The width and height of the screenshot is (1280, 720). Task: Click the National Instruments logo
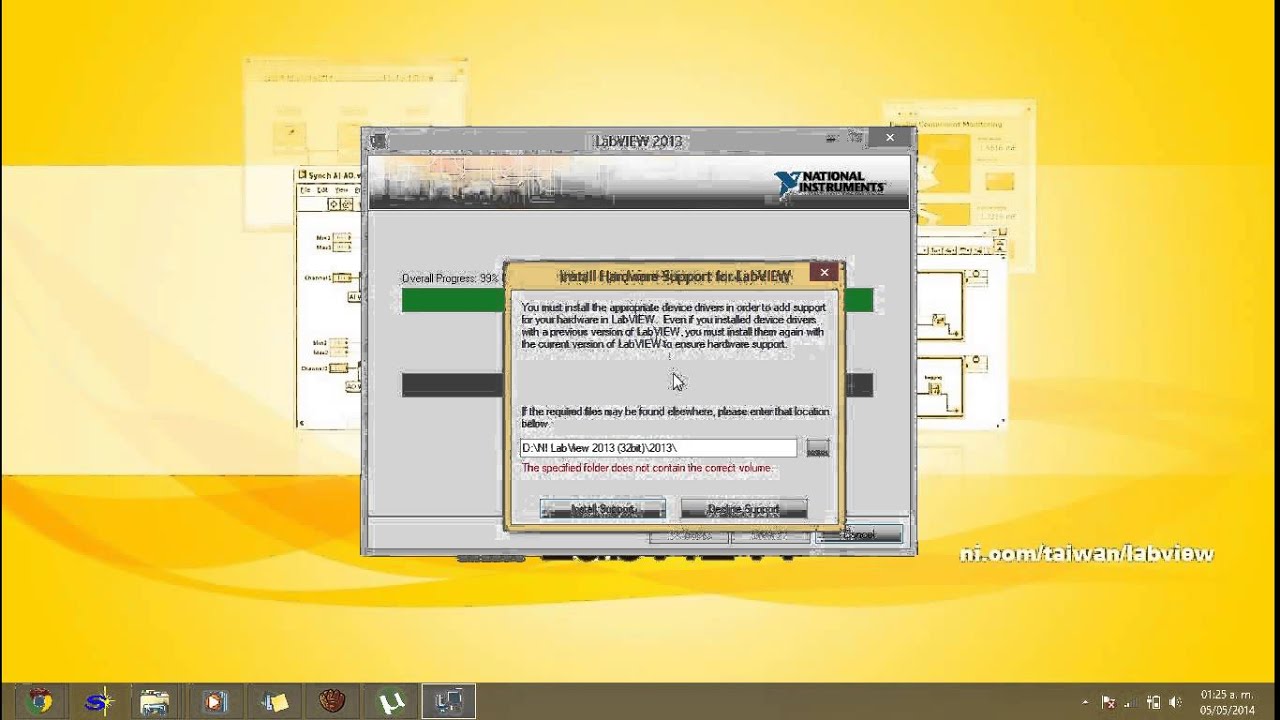[830, 184]
